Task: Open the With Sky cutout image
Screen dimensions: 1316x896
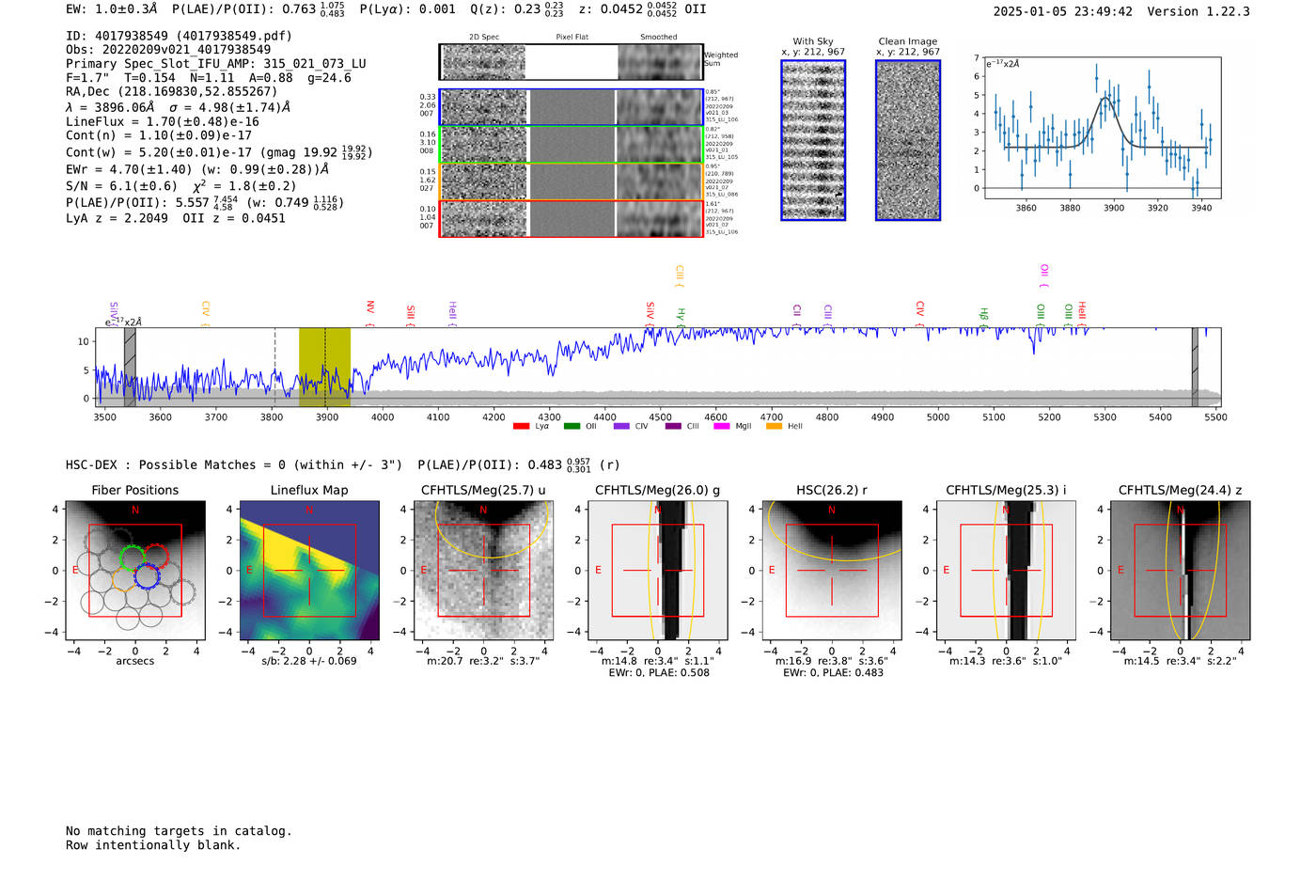Action: (813, 140)
